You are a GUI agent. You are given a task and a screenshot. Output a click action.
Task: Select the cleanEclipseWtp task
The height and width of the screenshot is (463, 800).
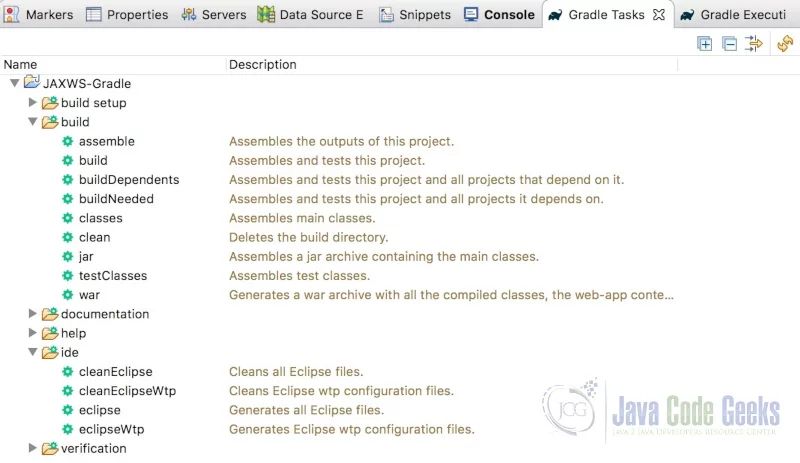pos(127,391)
